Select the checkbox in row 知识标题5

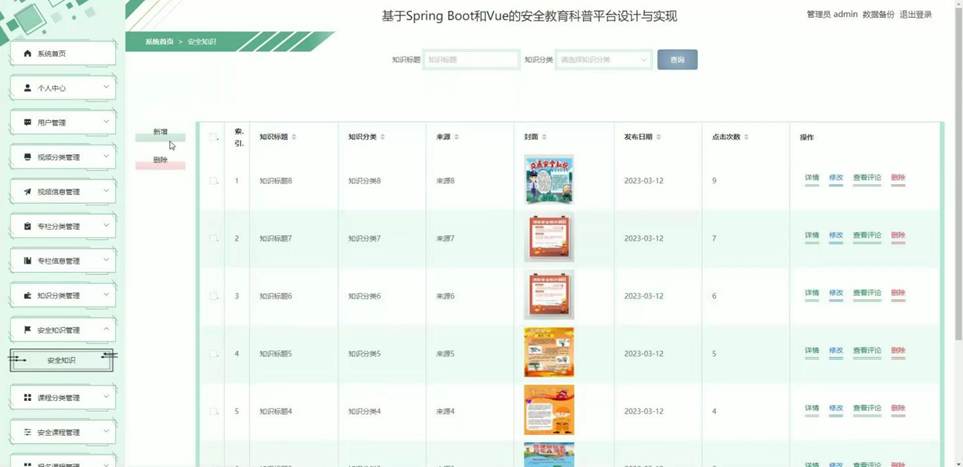click(213, 354)
